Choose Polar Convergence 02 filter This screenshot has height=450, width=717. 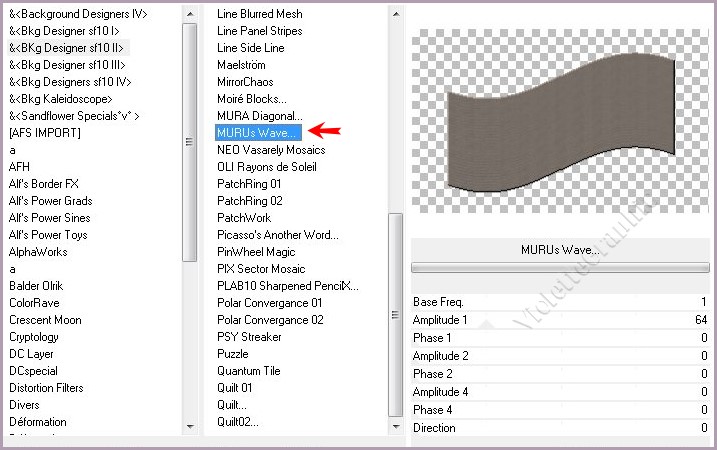point(270,320)
